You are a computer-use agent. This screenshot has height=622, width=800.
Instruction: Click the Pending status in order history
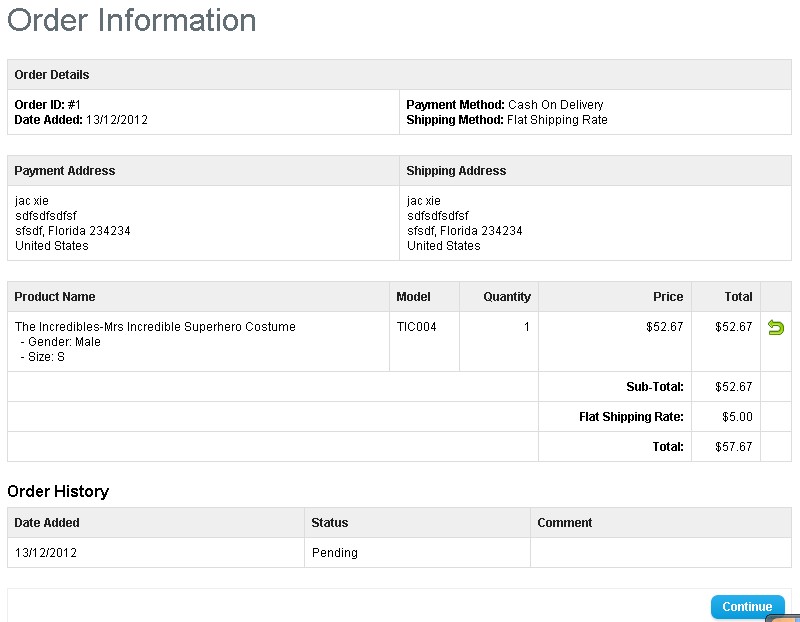tap(335, 553)
